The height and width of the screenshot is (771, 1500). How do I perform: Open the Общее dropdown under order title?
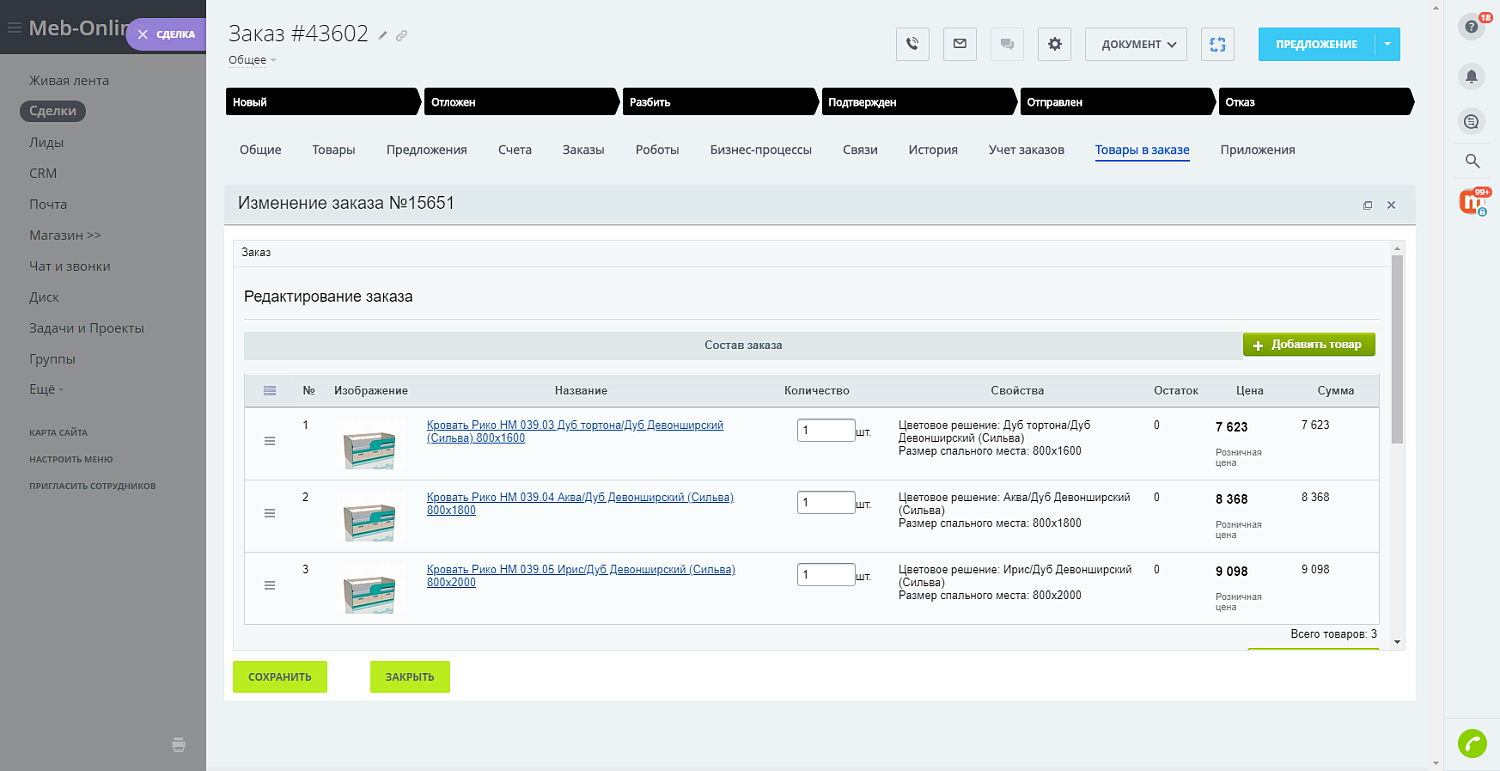coord(250,59)
